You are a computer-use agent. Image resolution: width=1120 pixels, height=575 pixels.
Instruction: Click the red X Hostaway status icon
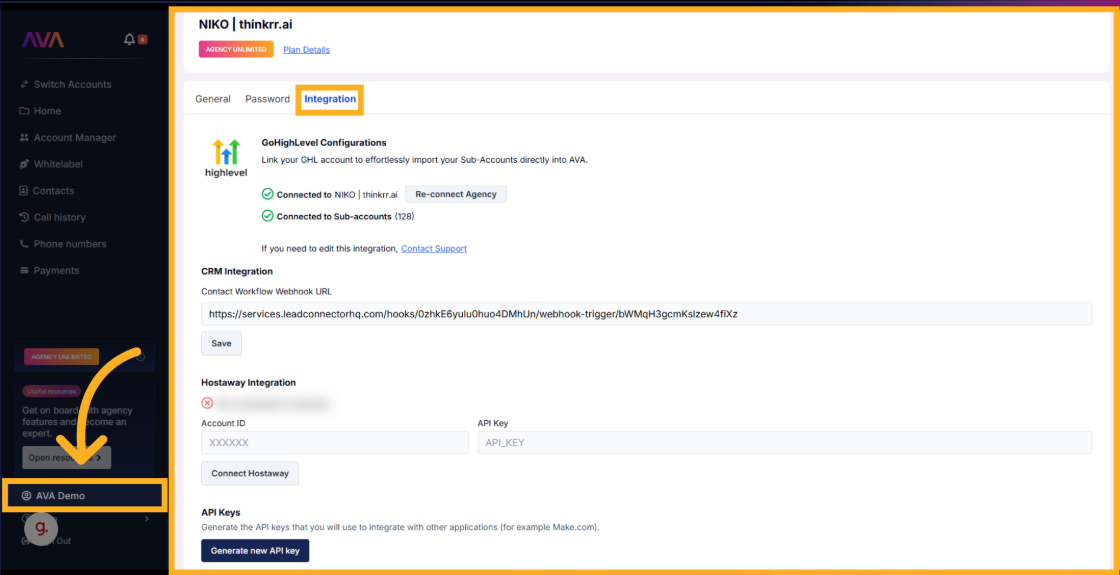208,404
